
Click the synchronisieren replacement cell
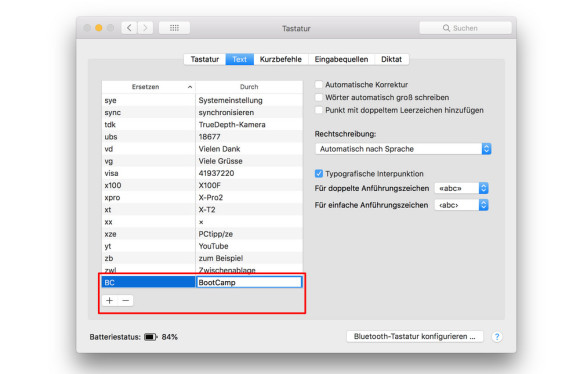249,112
